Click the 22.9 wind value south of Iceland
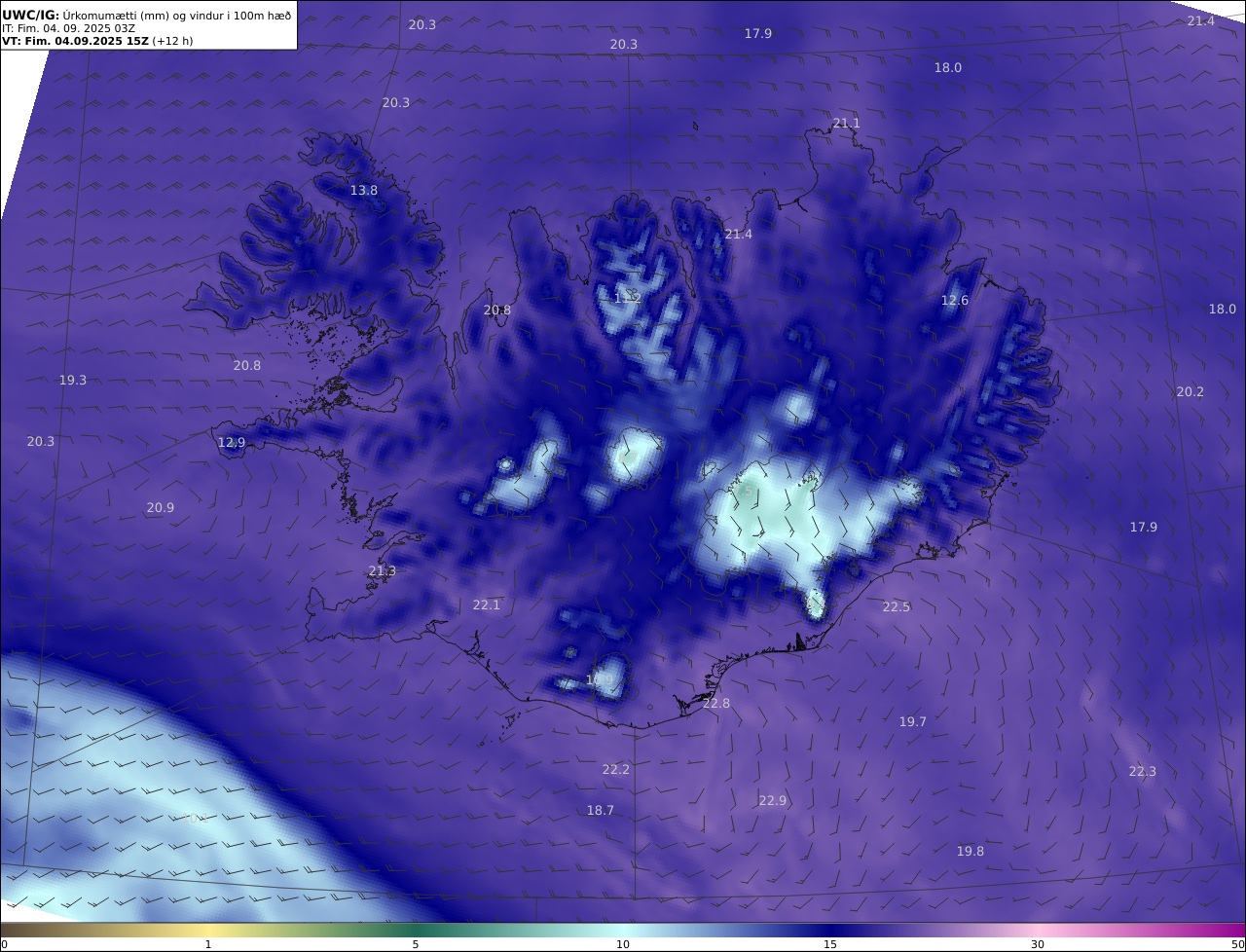 772,801
